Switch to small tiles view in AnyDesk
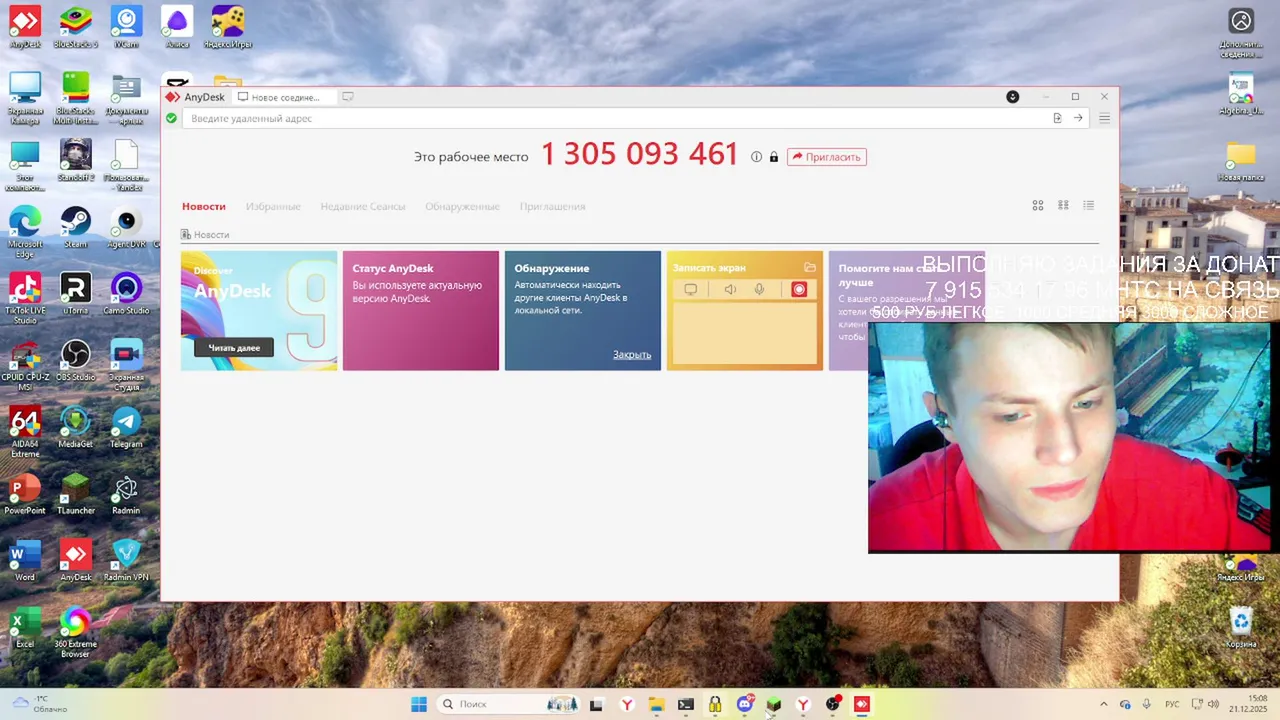The height and width of the screenshot is (720, 1280). [1063, 205]
